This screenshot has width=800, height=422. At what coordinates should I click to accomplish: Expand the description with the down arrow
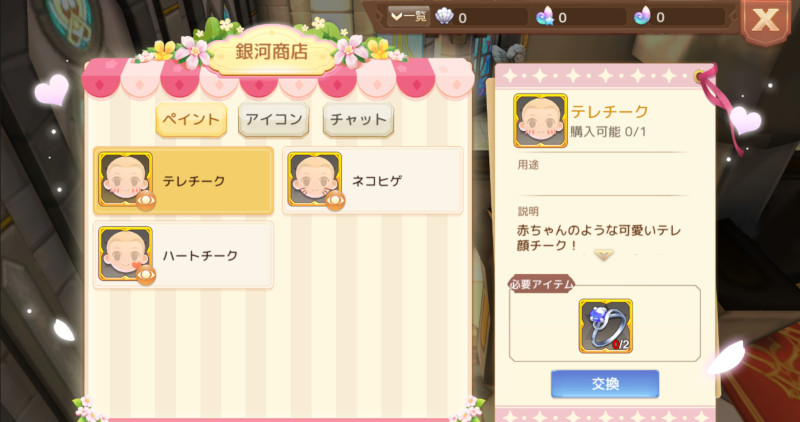pos(604,255)
